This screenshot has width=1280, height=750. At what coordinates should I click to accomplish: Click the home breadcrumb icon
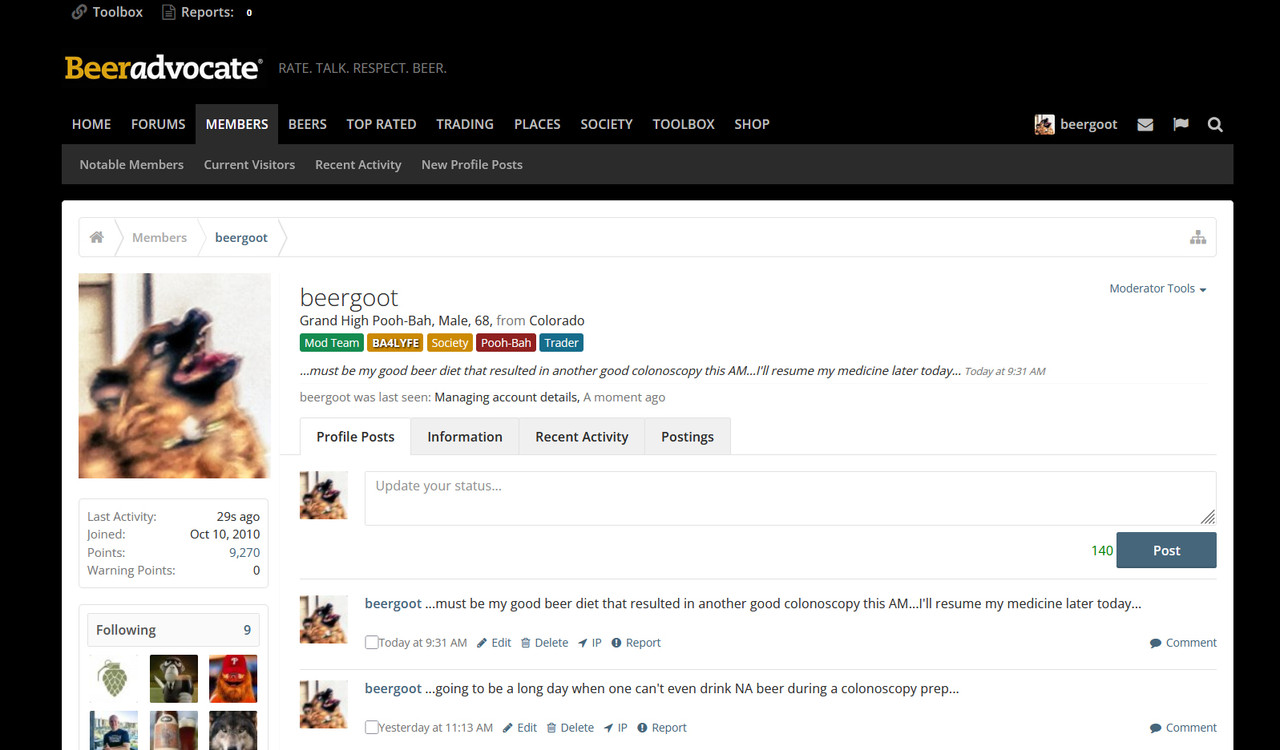pyautogui.click(x=97, y=237)
